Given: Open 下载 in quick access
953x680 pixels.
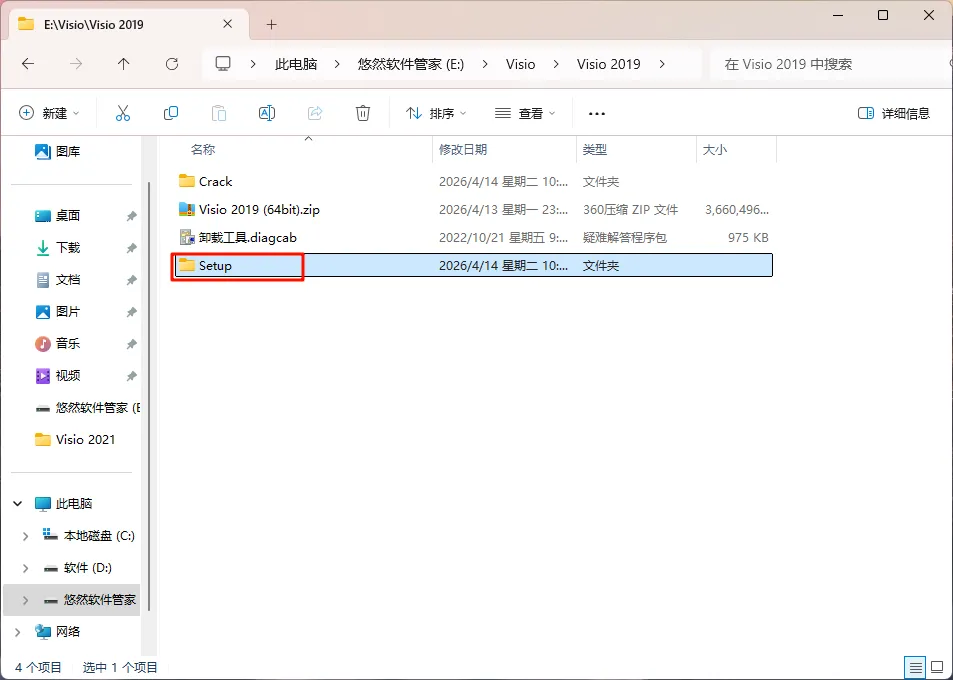Looking at the screenshot, I should click(58, 247).
